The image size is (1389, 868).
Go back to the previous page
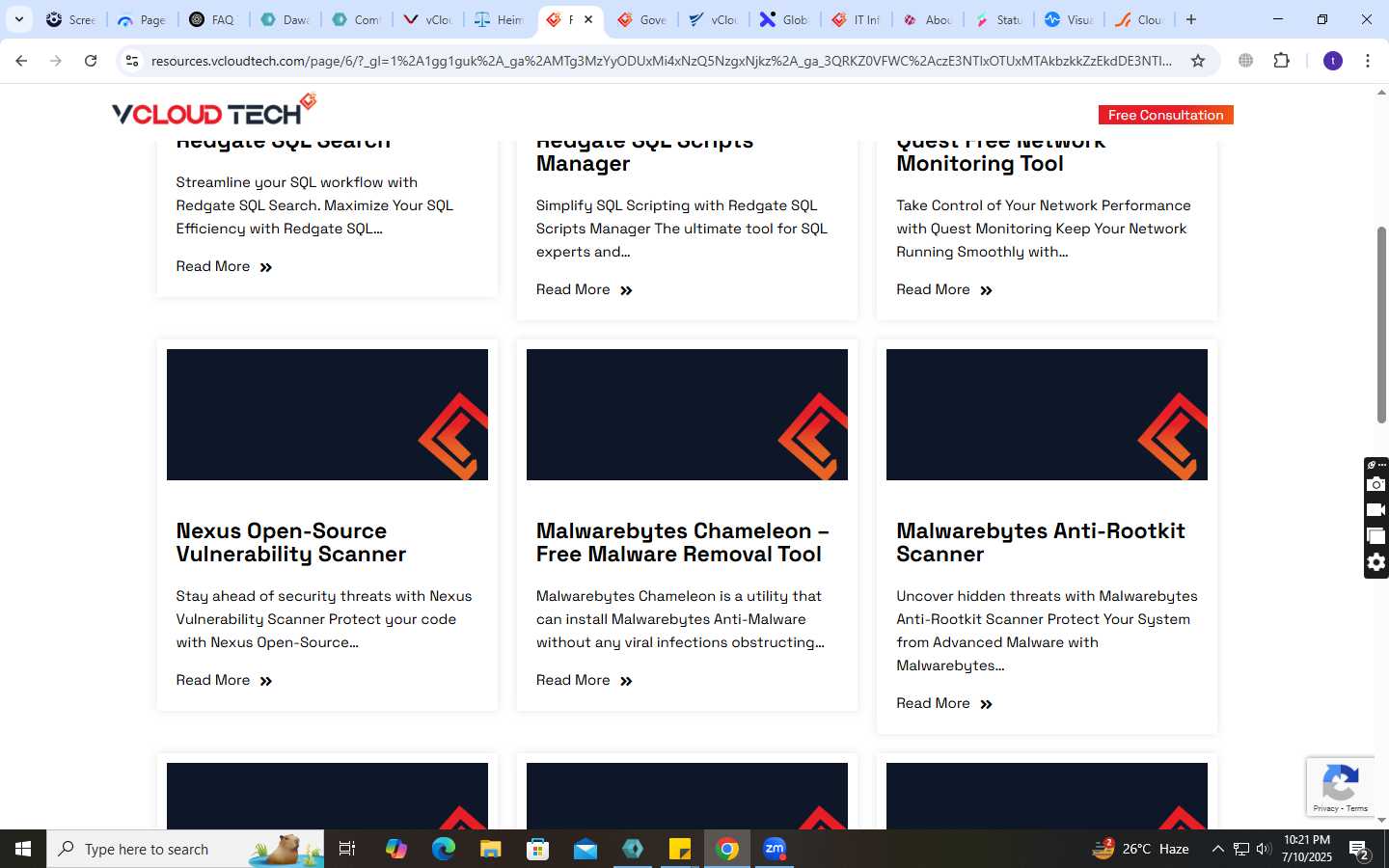click(x=21, y=61)
